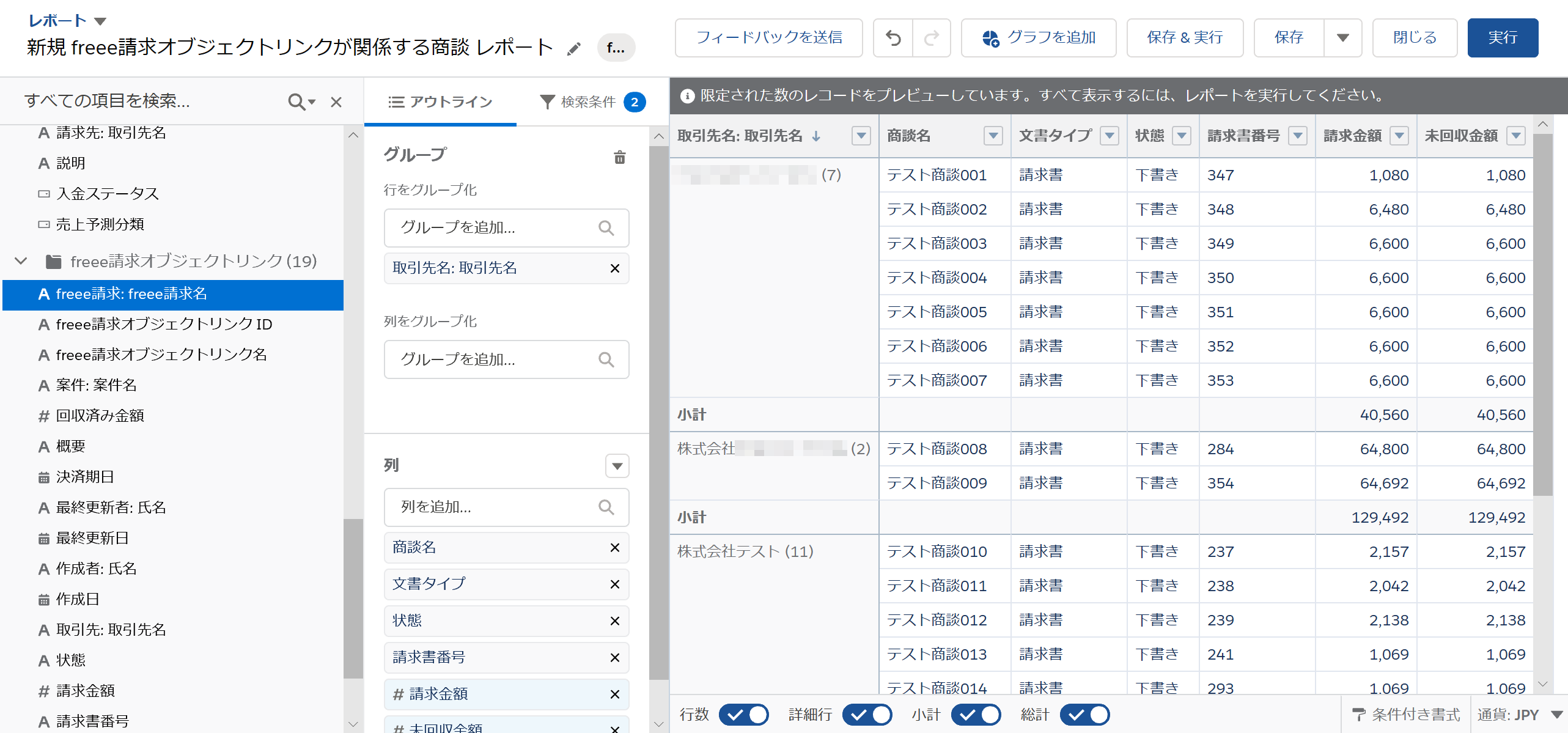Open 請求書番号 column header menu
This screenshot has width=1568, height=733.
(x=1297, y=136)
